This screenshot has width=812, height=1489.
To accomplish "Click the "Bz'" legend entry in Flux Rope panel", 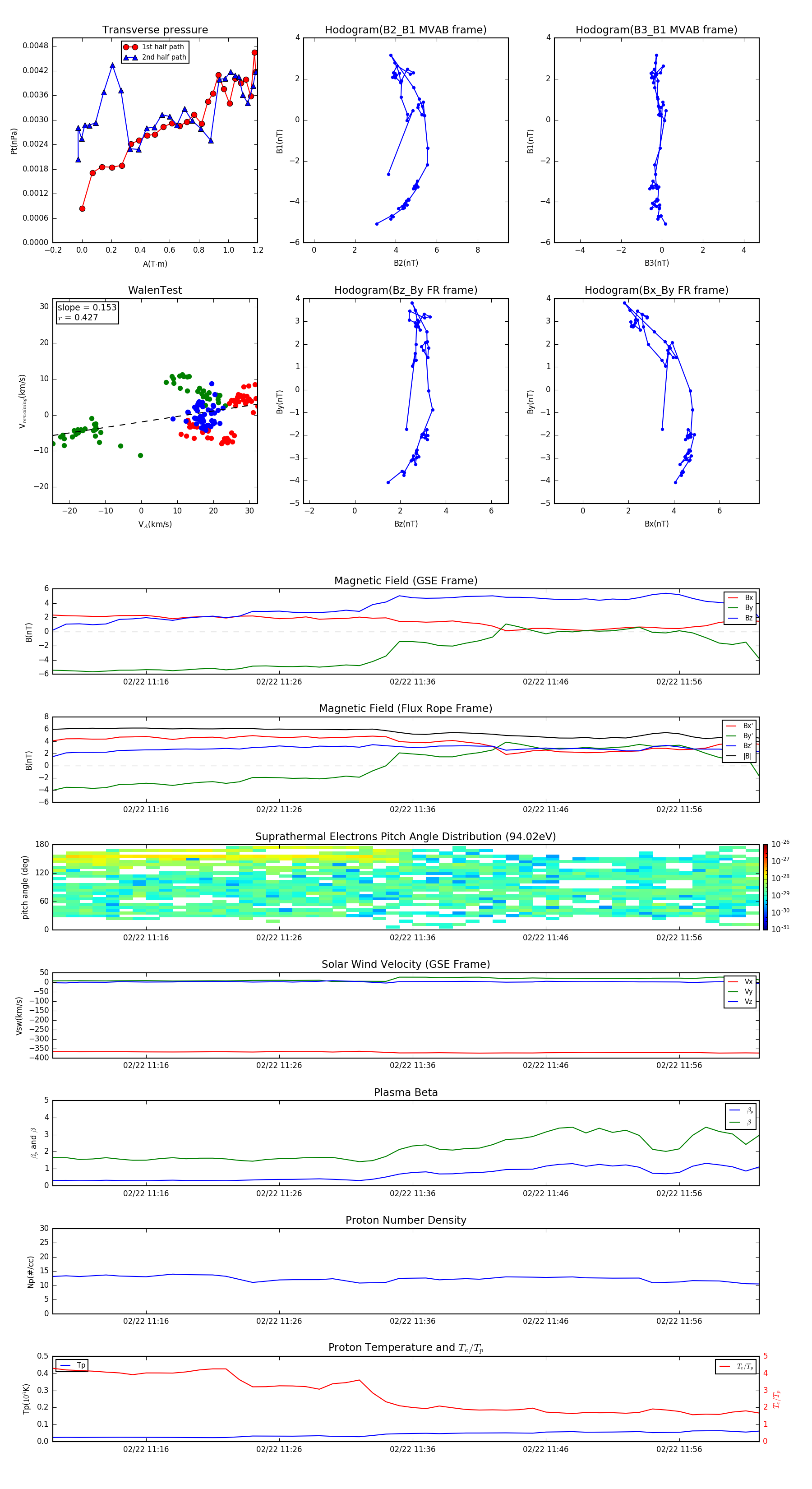I will tap(739, 746).
